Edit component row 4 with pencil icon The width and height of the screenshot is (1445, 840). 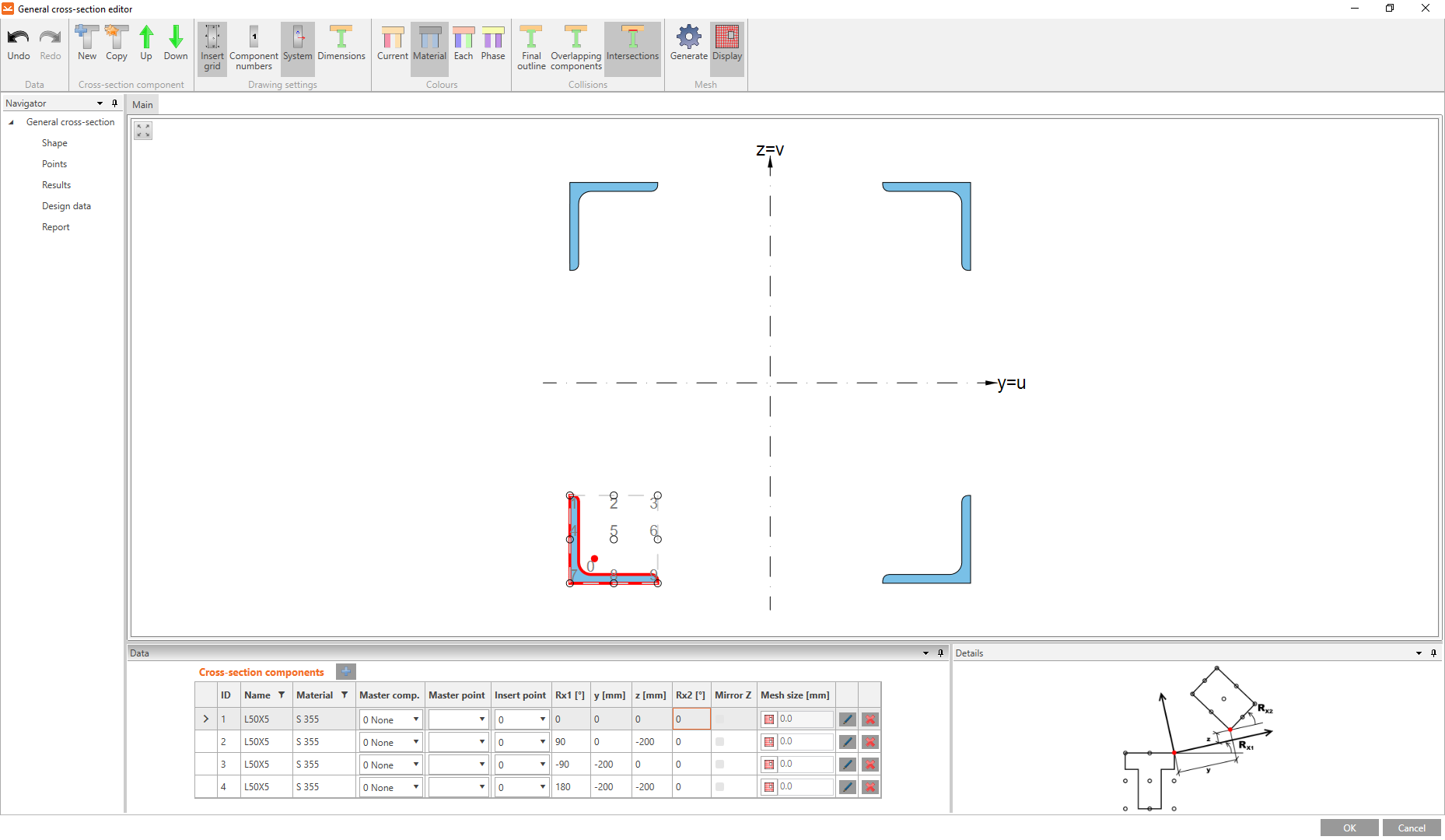point(848,787)
